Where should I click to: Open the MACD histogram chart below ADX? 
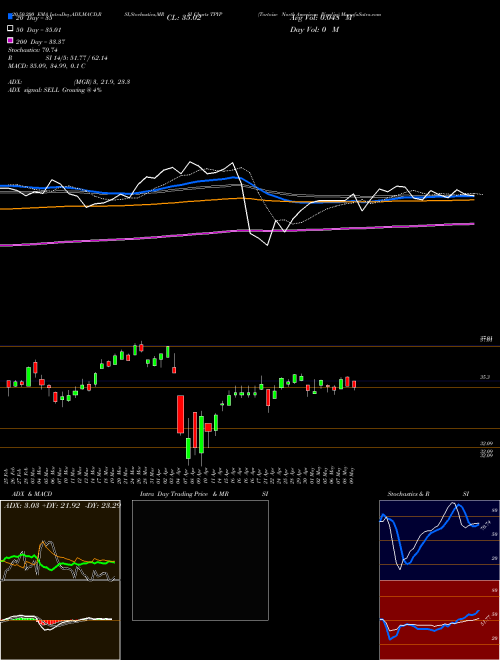tap(60, 620)
